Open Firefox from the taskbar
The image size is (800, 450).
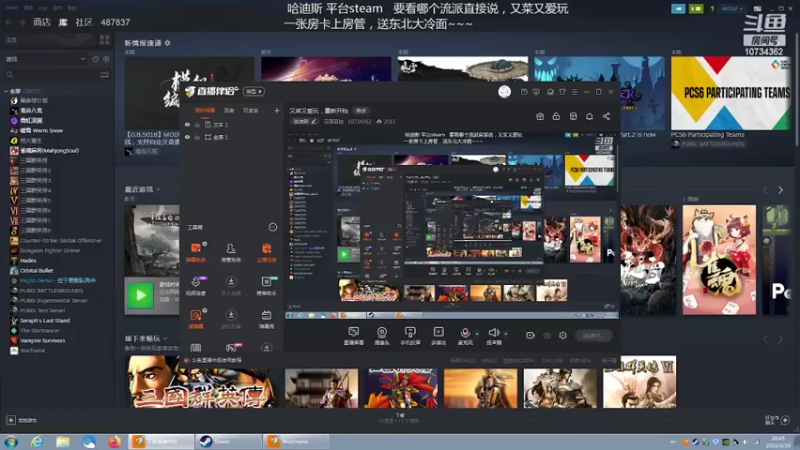[114, 441]
